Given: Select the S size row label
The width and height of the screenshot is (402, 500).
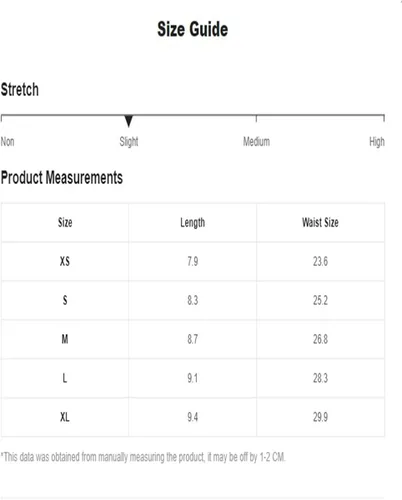Looking at the screenshot, I should click(x=65, y=300).
